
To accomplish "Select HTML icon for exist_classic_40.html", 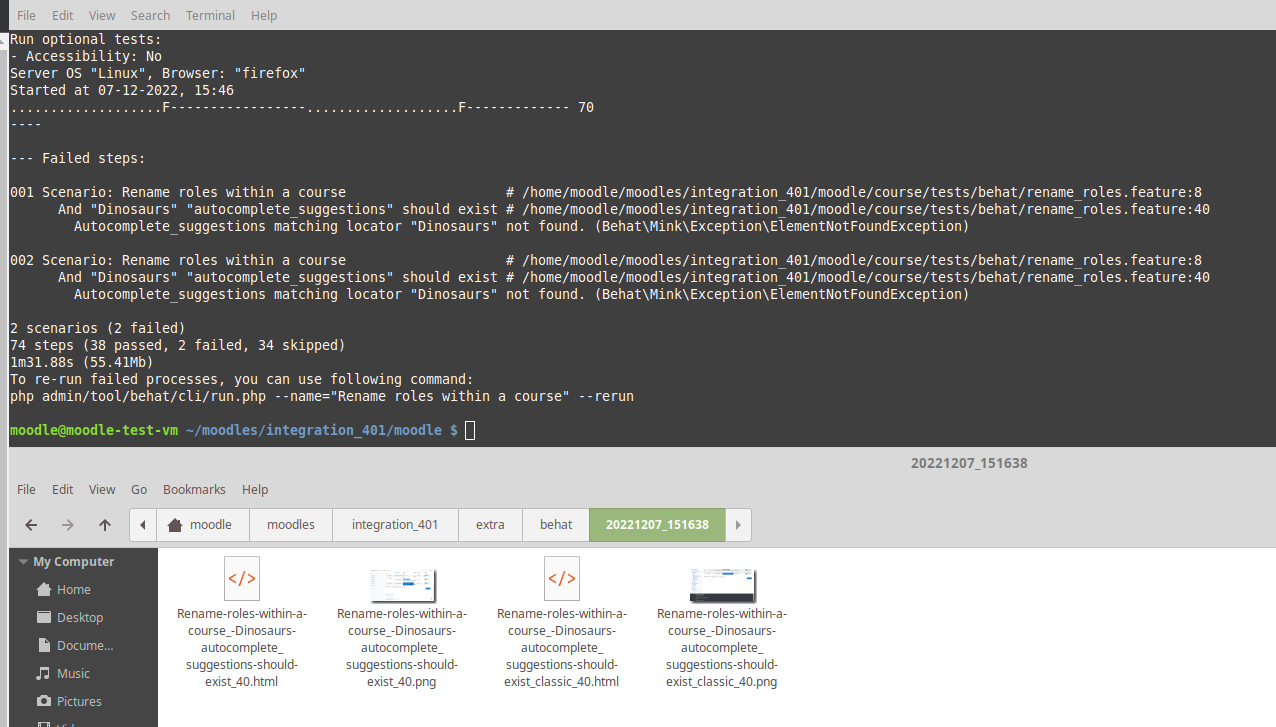I will [x=562, y=578].
